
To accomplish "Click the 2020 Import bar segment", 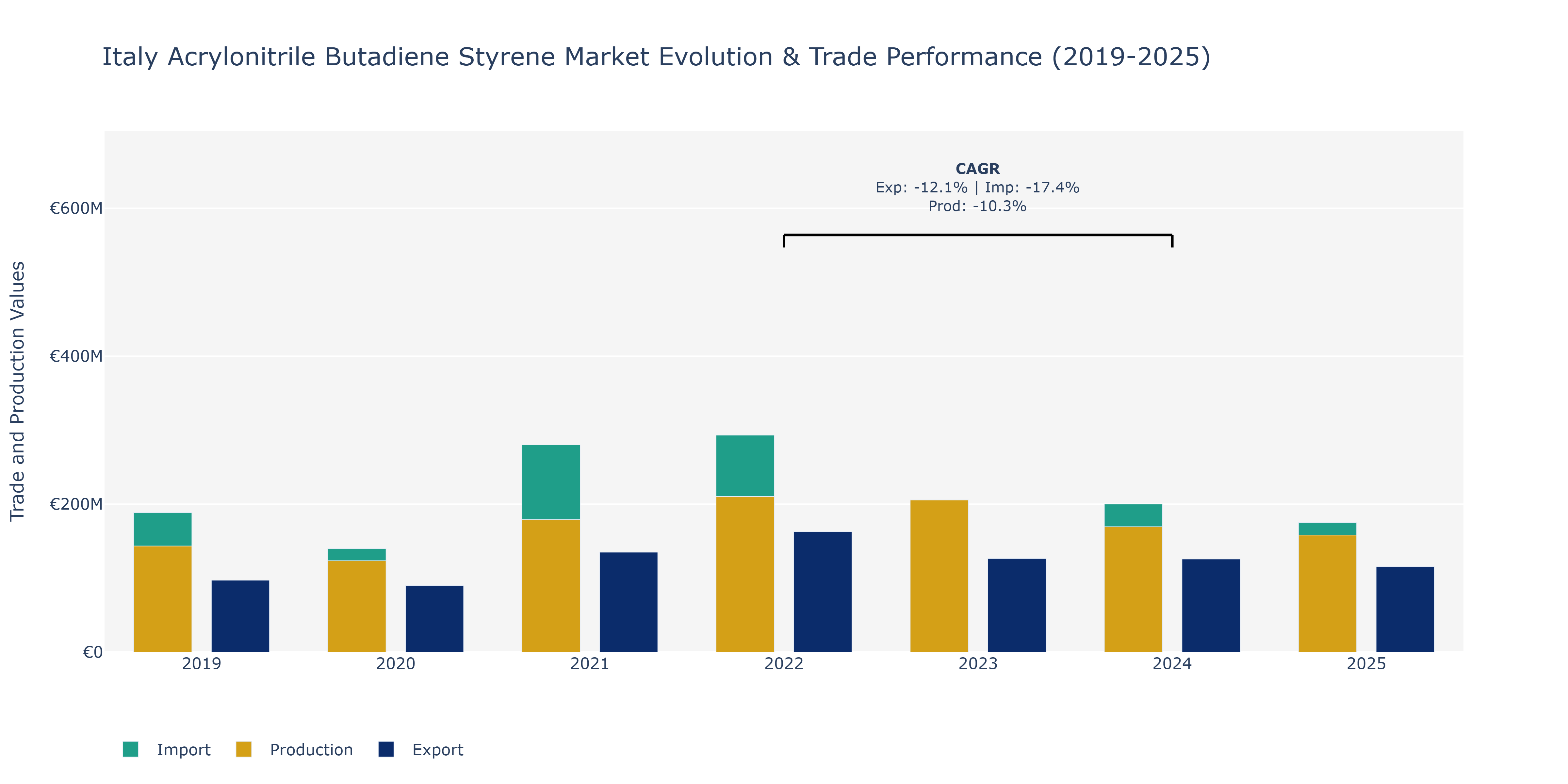I will tap(357, 555).
